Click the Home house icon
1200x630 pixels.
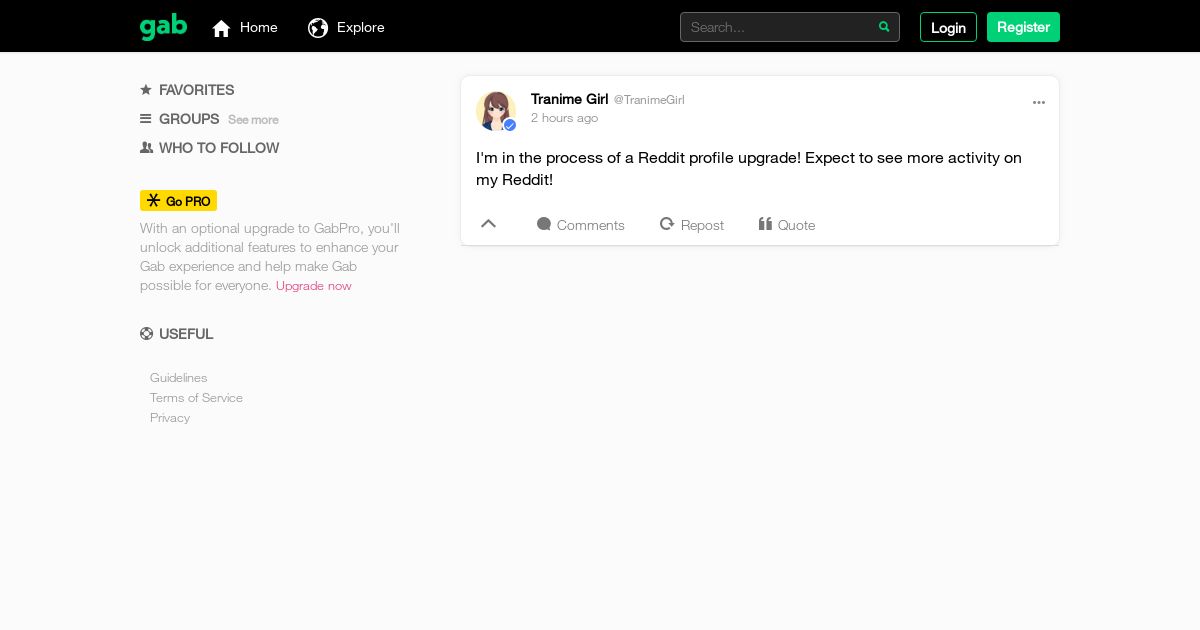coord(221,28)
